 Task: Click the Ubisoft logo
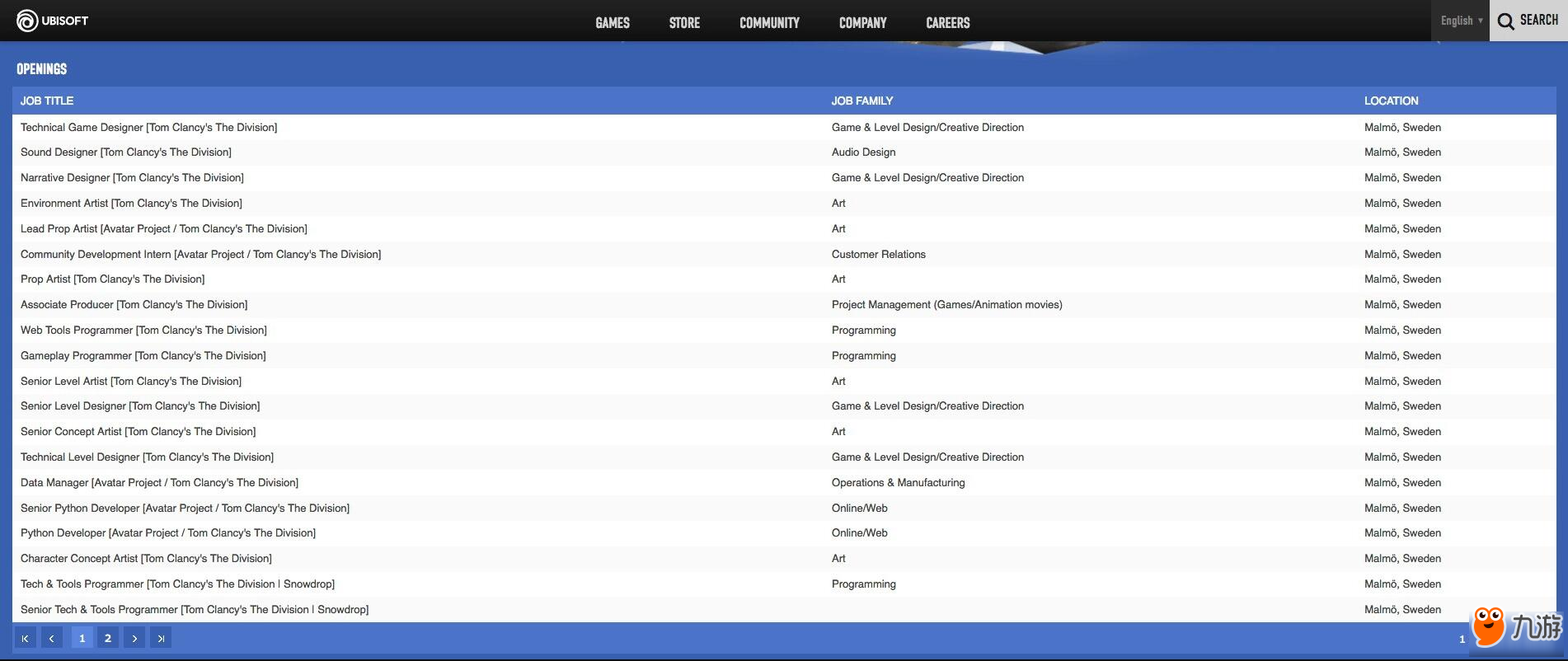point(52,21)
